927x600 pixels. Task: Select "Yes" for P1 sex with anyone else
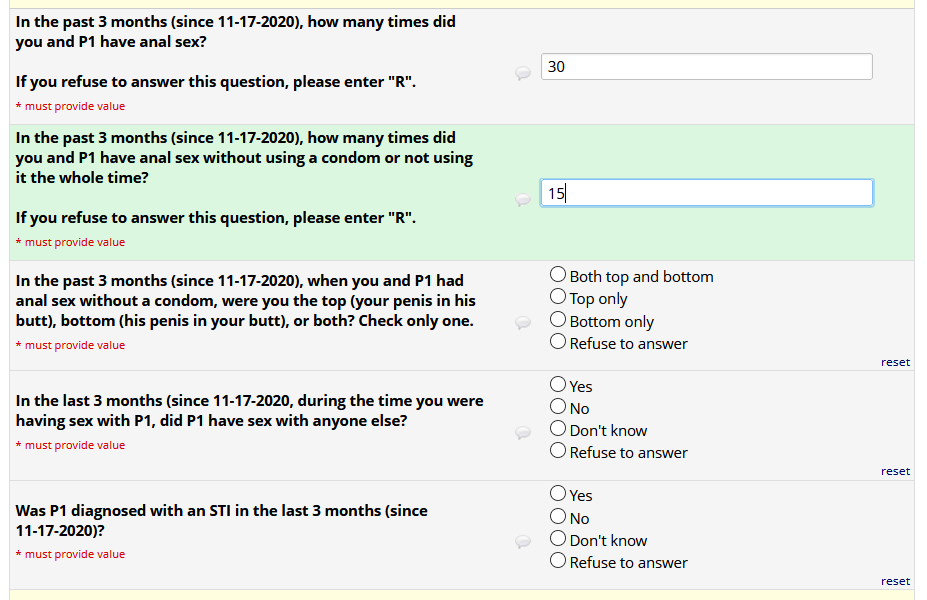pos(558,385)
